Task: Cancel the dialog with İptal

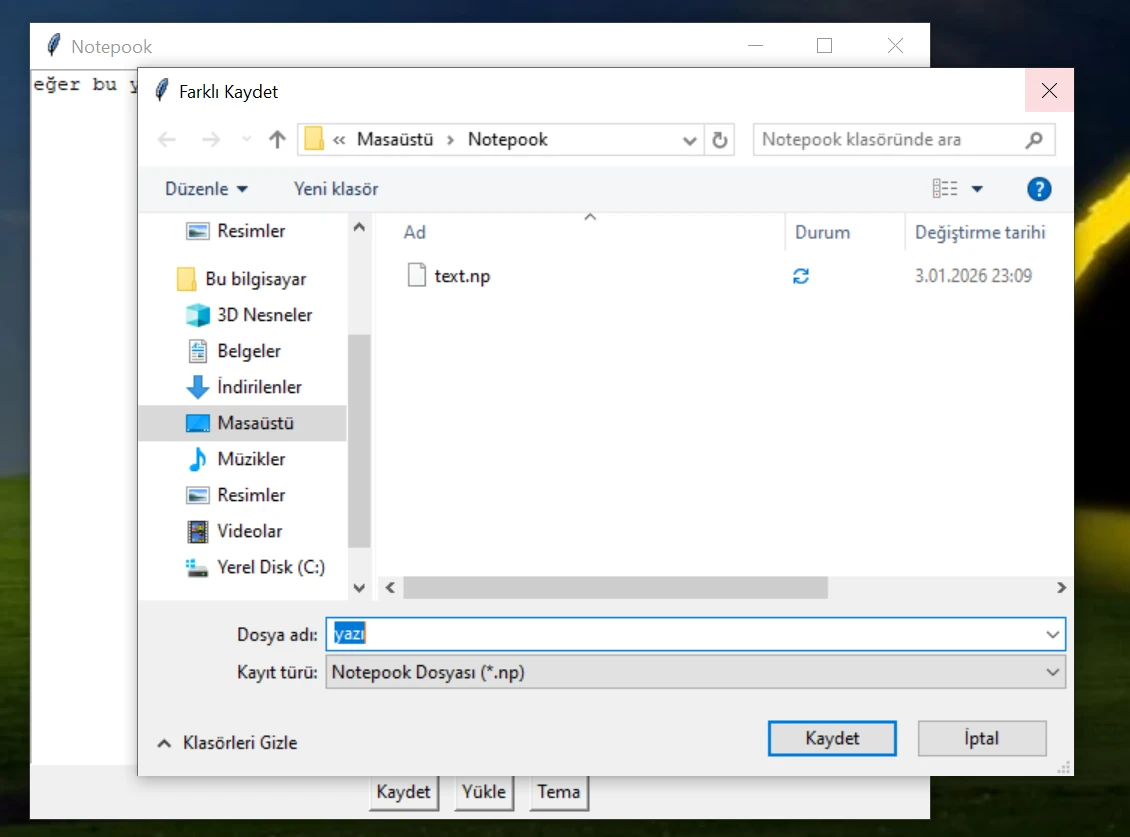Action: tap(982, 739)
